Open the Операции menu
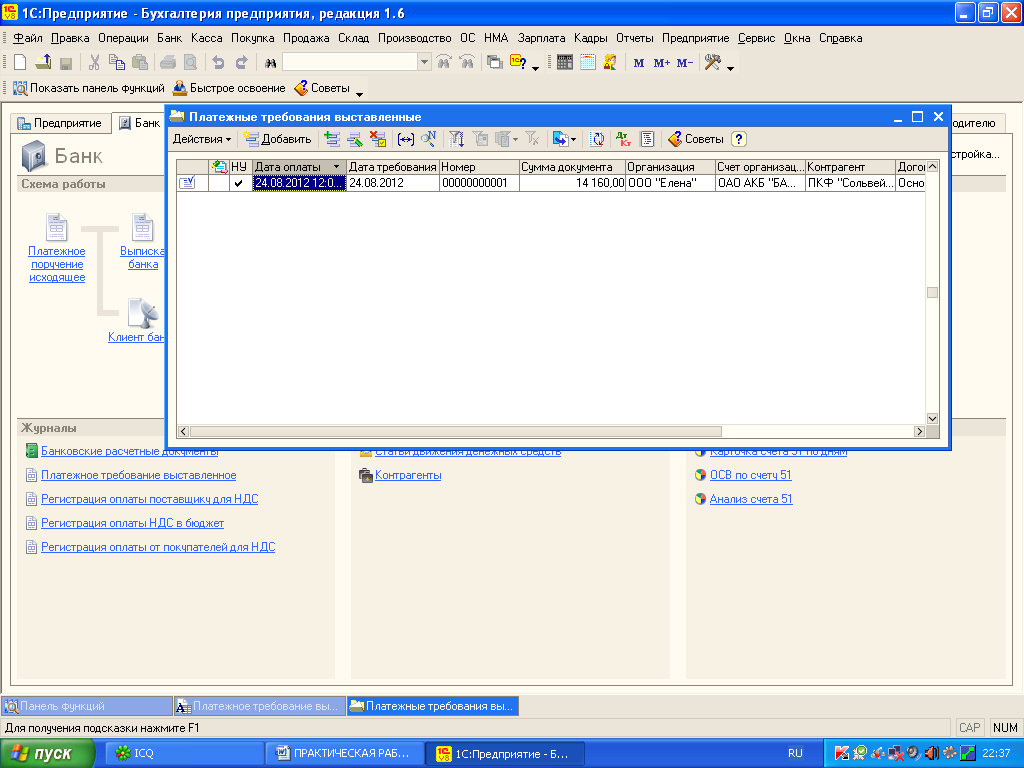 pyautogui.click(x=123, y=38)
